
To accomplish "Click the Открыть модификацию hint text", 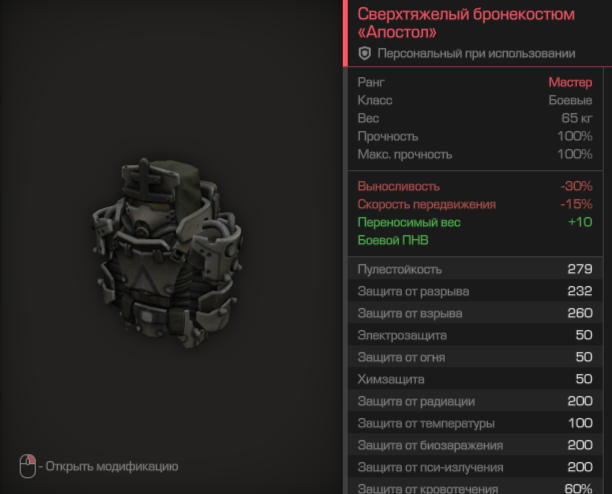I will tap(112, 466).
